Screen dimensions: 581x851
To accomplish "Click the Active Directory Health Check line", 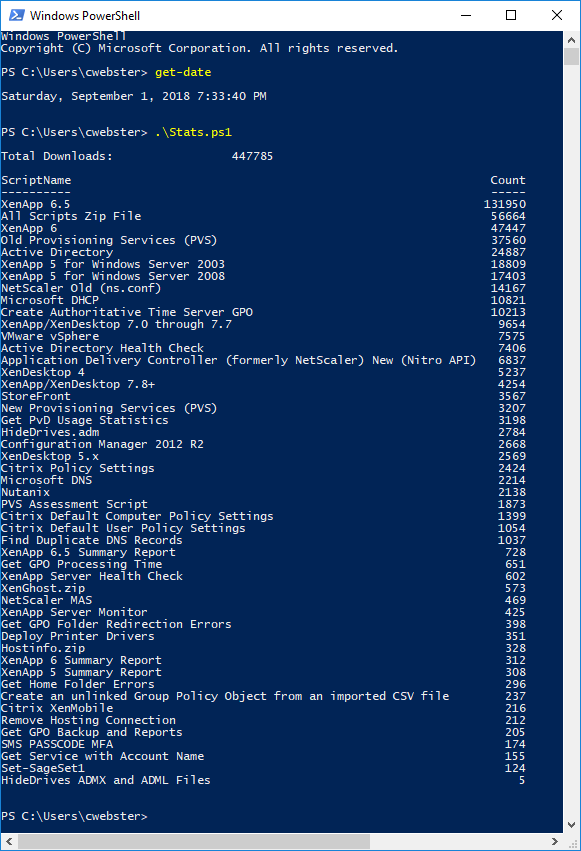I will pos(102,348).
